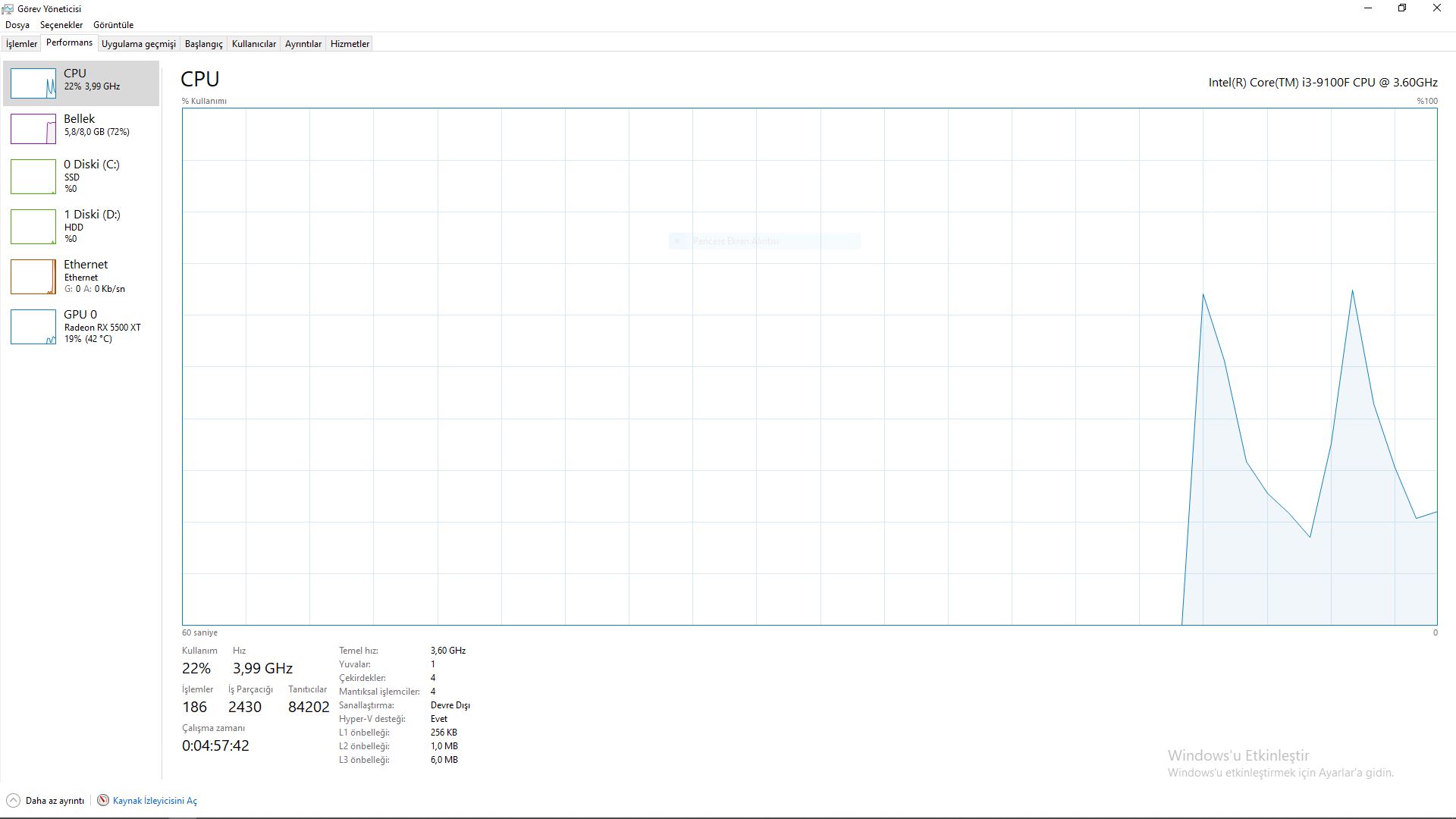
Task: Switch to the Kullanıcılar tab
Action: coord(253,44)
